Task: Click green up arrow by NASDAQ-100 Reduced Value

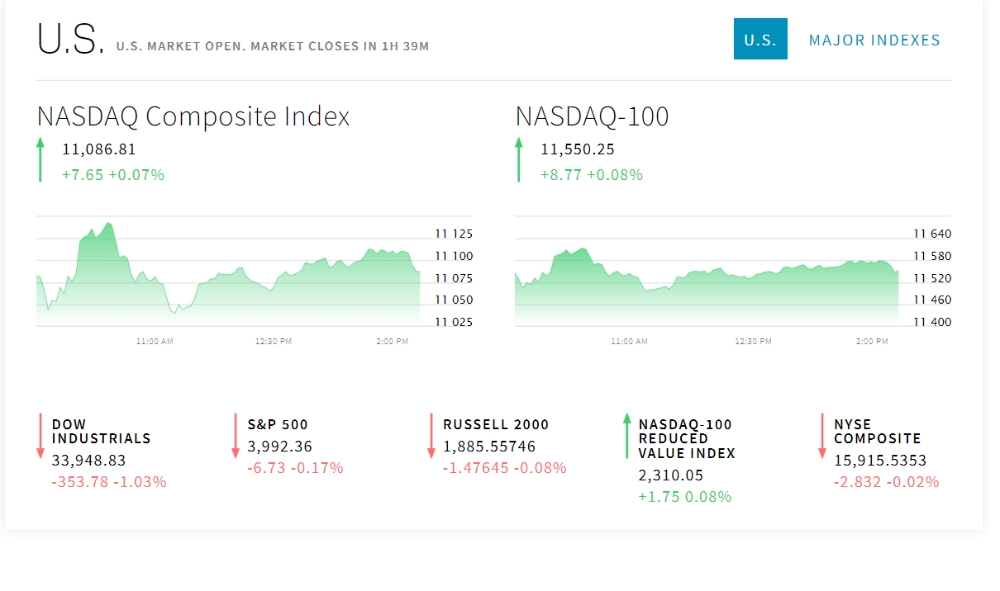Action: point(627,435)
